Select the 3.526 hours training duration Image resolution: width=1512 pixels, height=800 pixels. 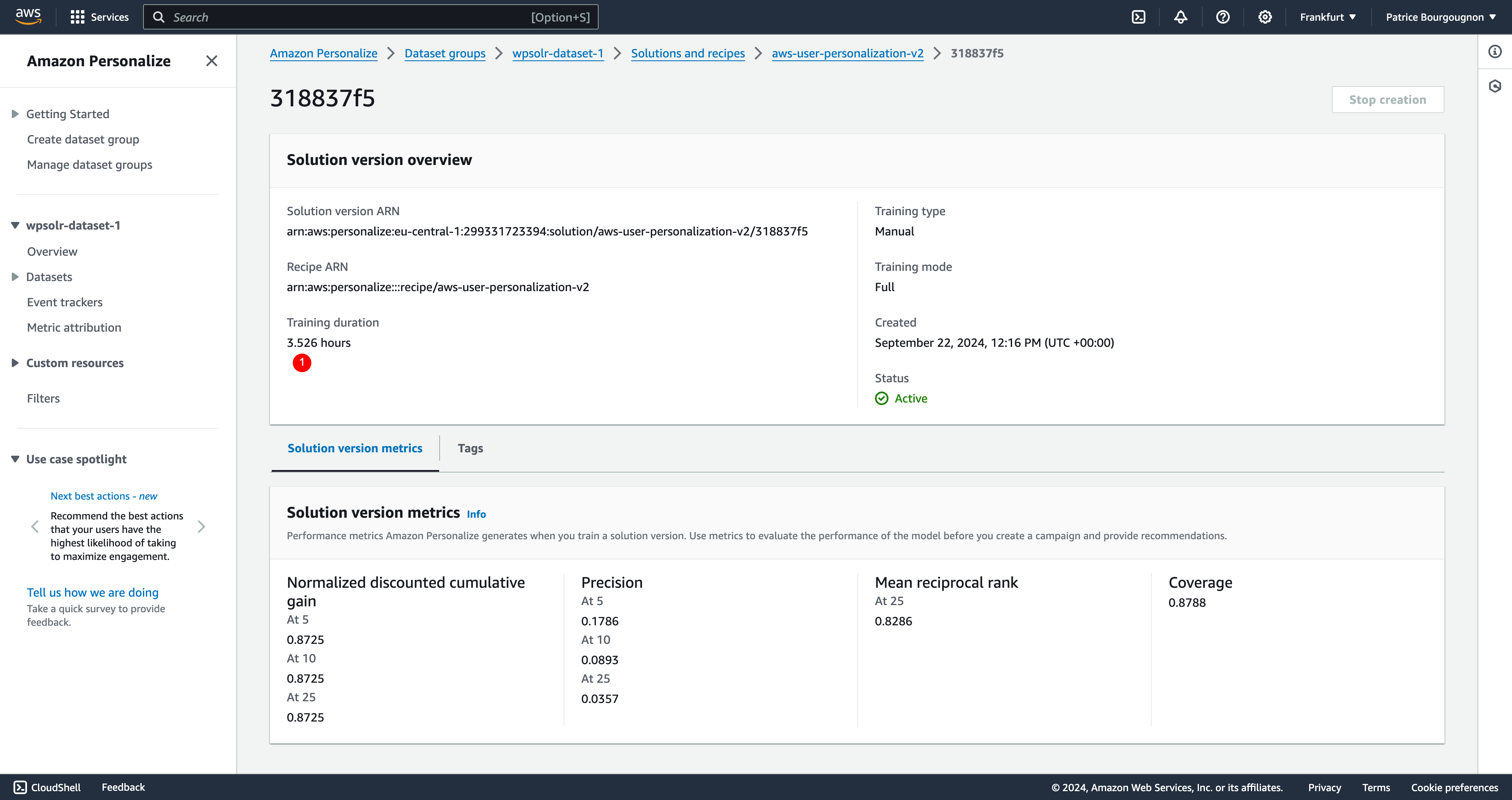[x=319, y=343]
